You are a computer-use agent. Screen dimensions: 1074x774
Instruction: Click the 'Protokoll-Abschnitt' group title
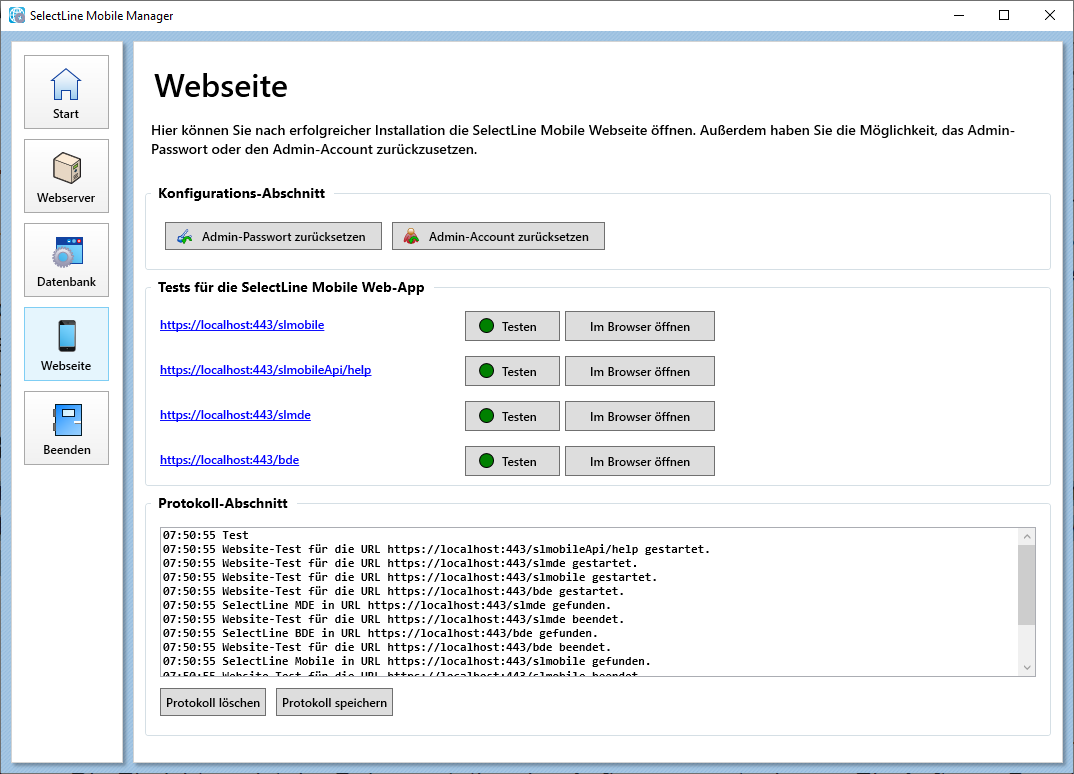(x=223, y=503)
